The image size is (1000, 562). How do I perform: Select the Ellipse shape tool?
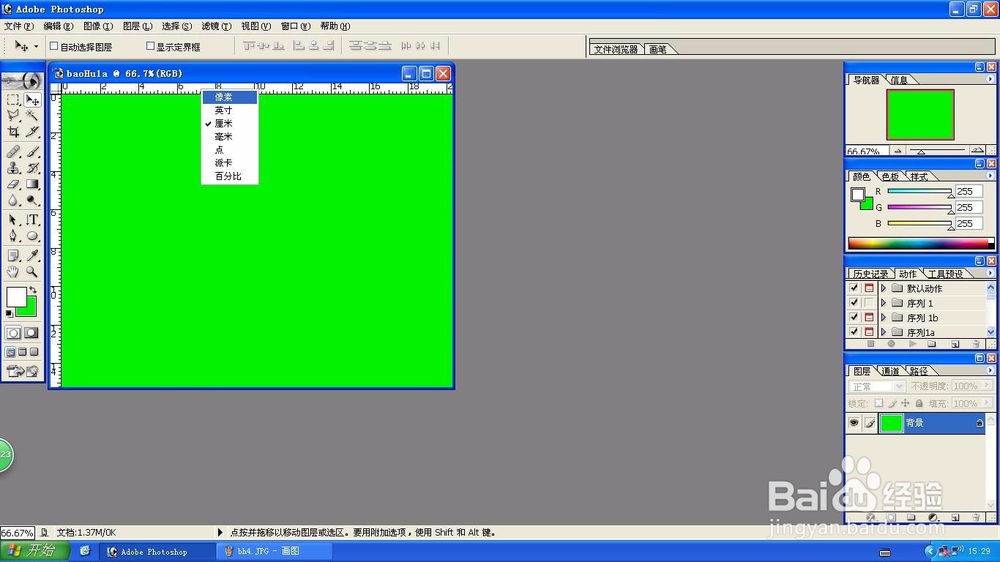point(32,235)
